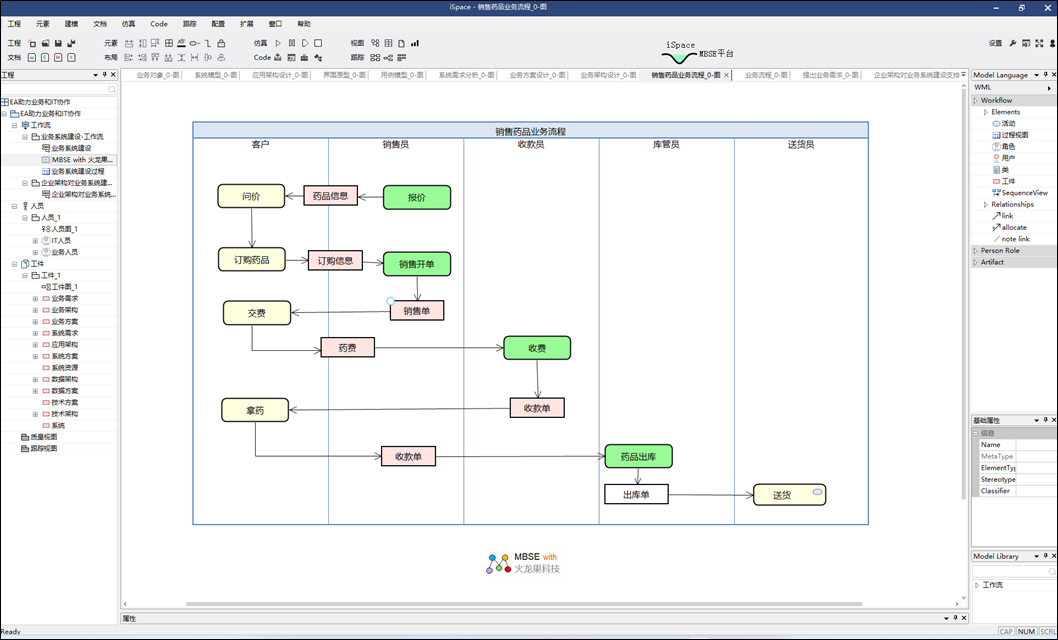Select the 角色 role element tool

[1007, 146]
